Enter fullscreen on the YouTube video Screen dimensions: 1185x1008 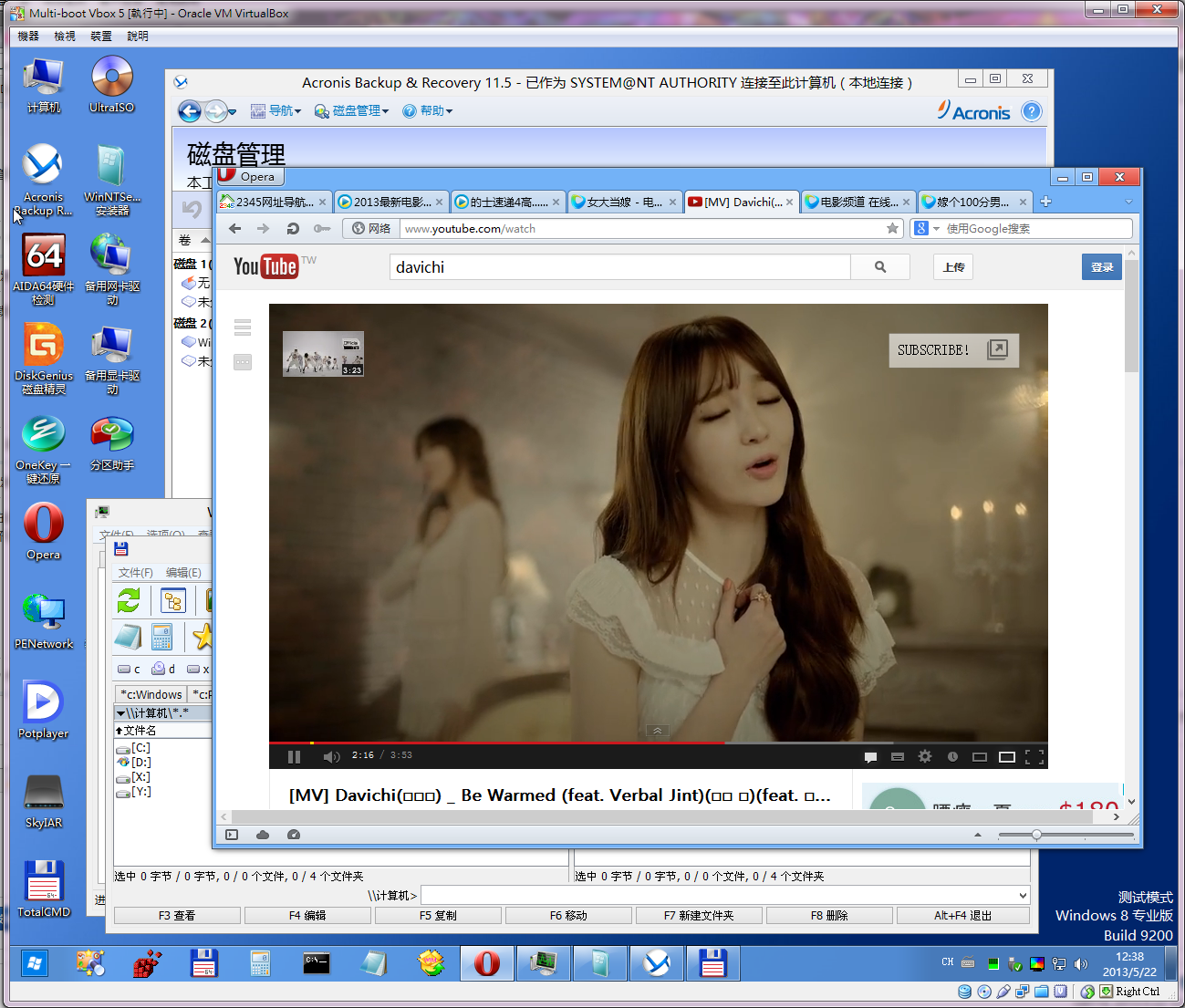[1034, 756]
